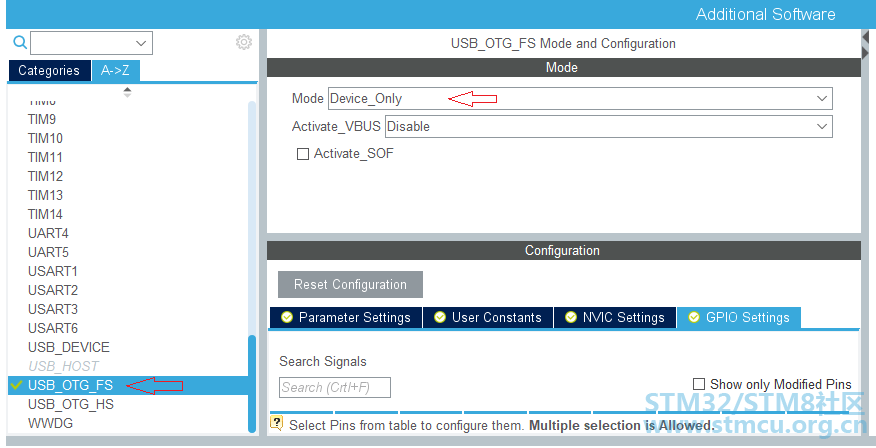Select USB_OTG_HS in the peripheral list
876x448 pixels.
pyautogui.click(x=71, y=404)
